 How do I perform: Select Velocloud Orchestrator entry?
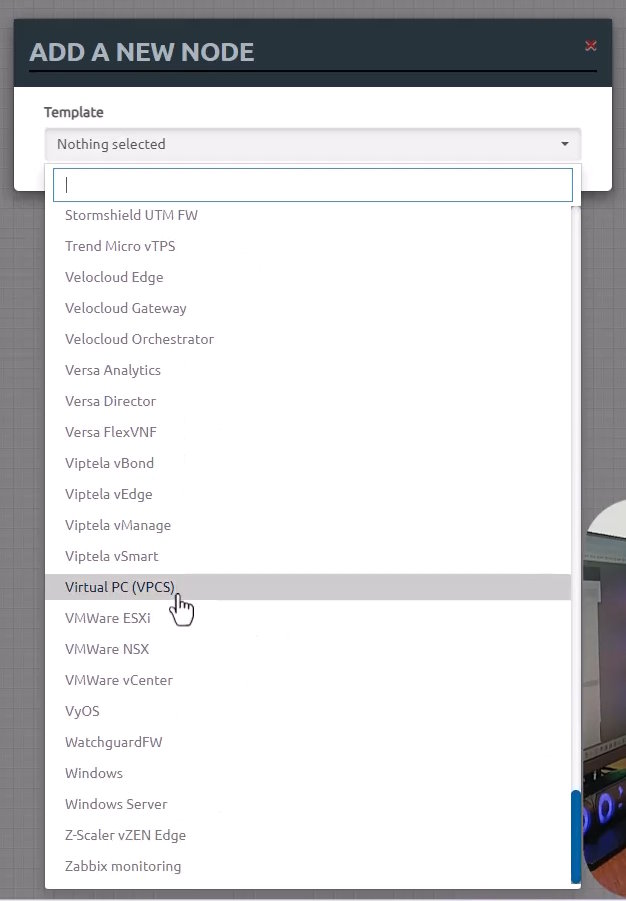308,340
